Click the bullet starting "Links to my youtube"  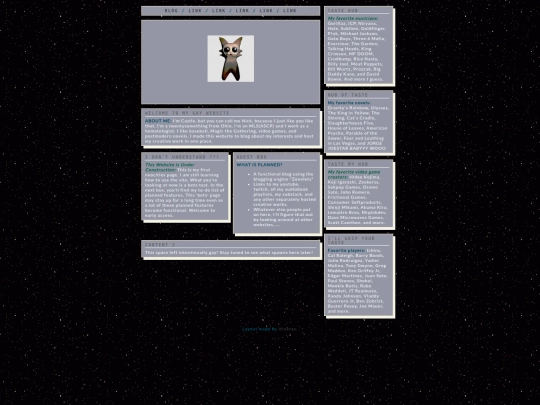pyautogui.click(x=284, y=194)
